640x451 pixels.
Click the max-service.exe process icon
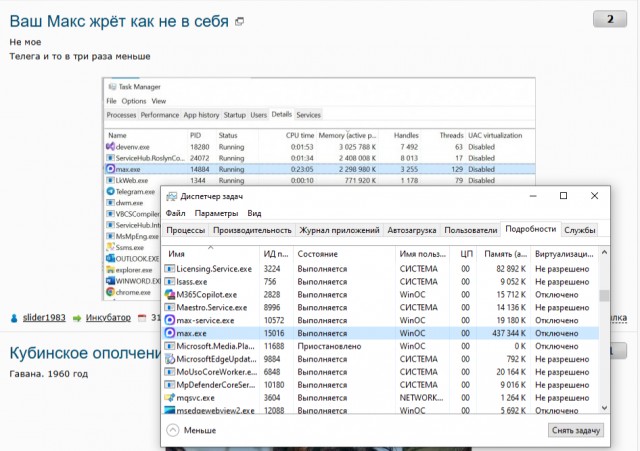pos(169,320)
